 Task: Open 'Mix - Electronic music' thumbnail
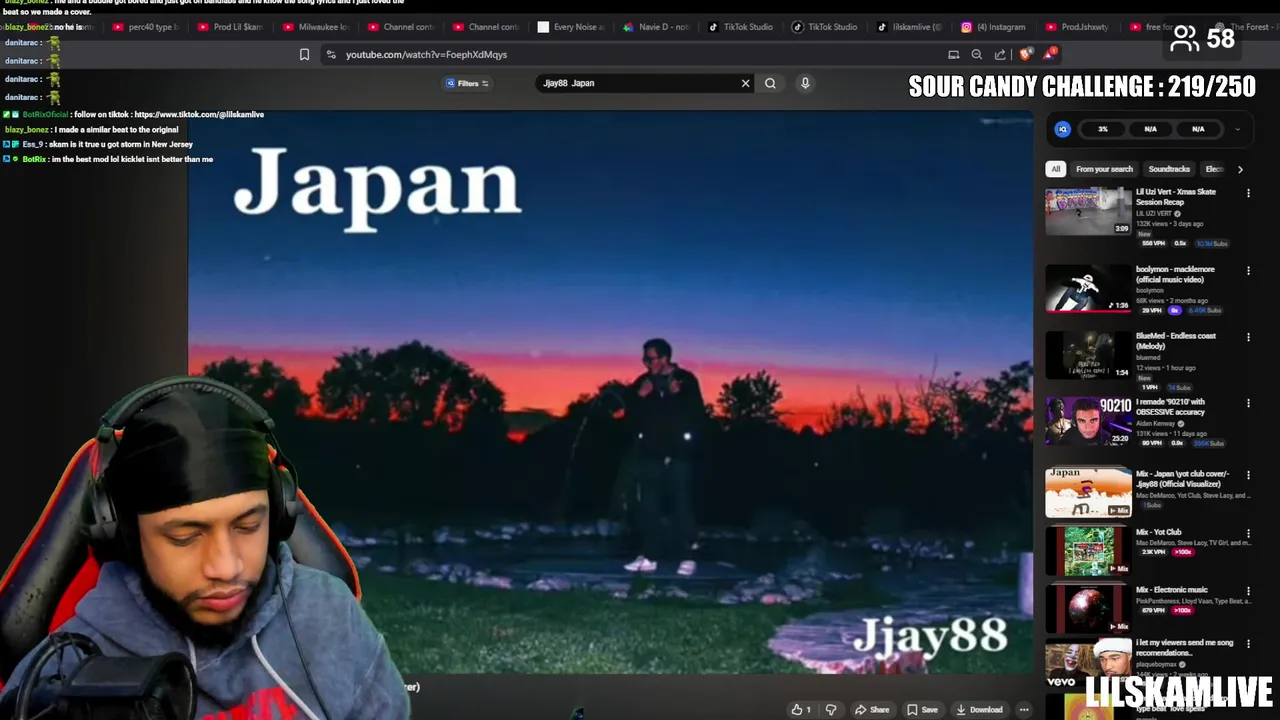(x=1088, y=608)
